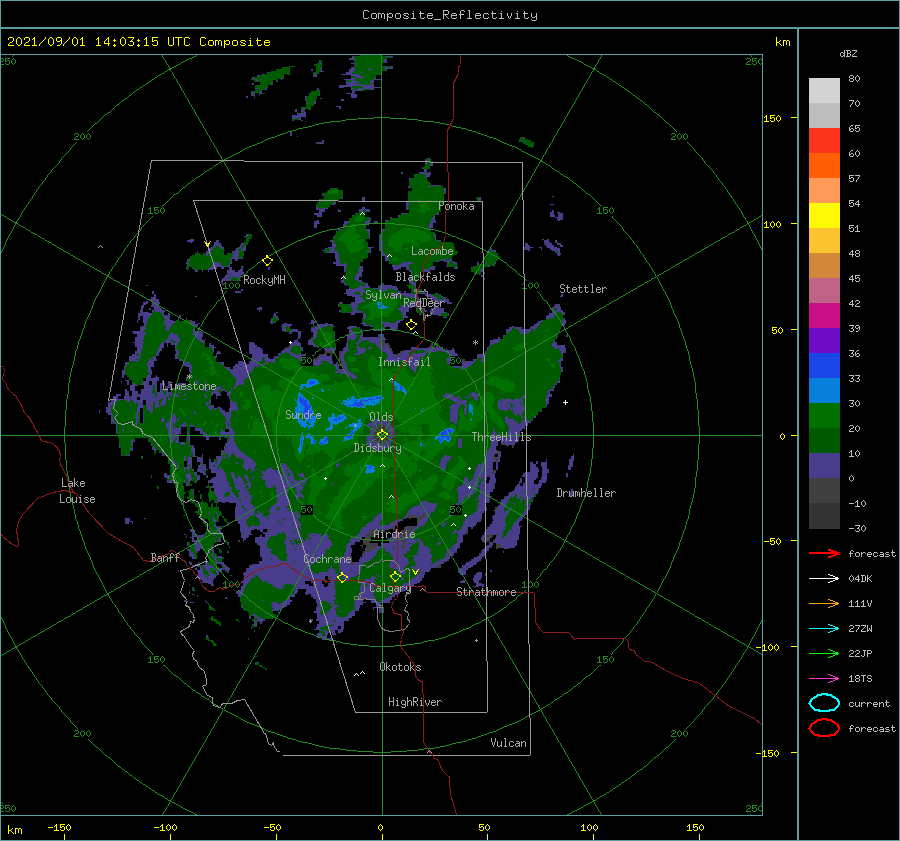Image resolution: width=900 pixels, height=841 pixels.
Task: Click the Vulcan city label
Action: [508, 743]
